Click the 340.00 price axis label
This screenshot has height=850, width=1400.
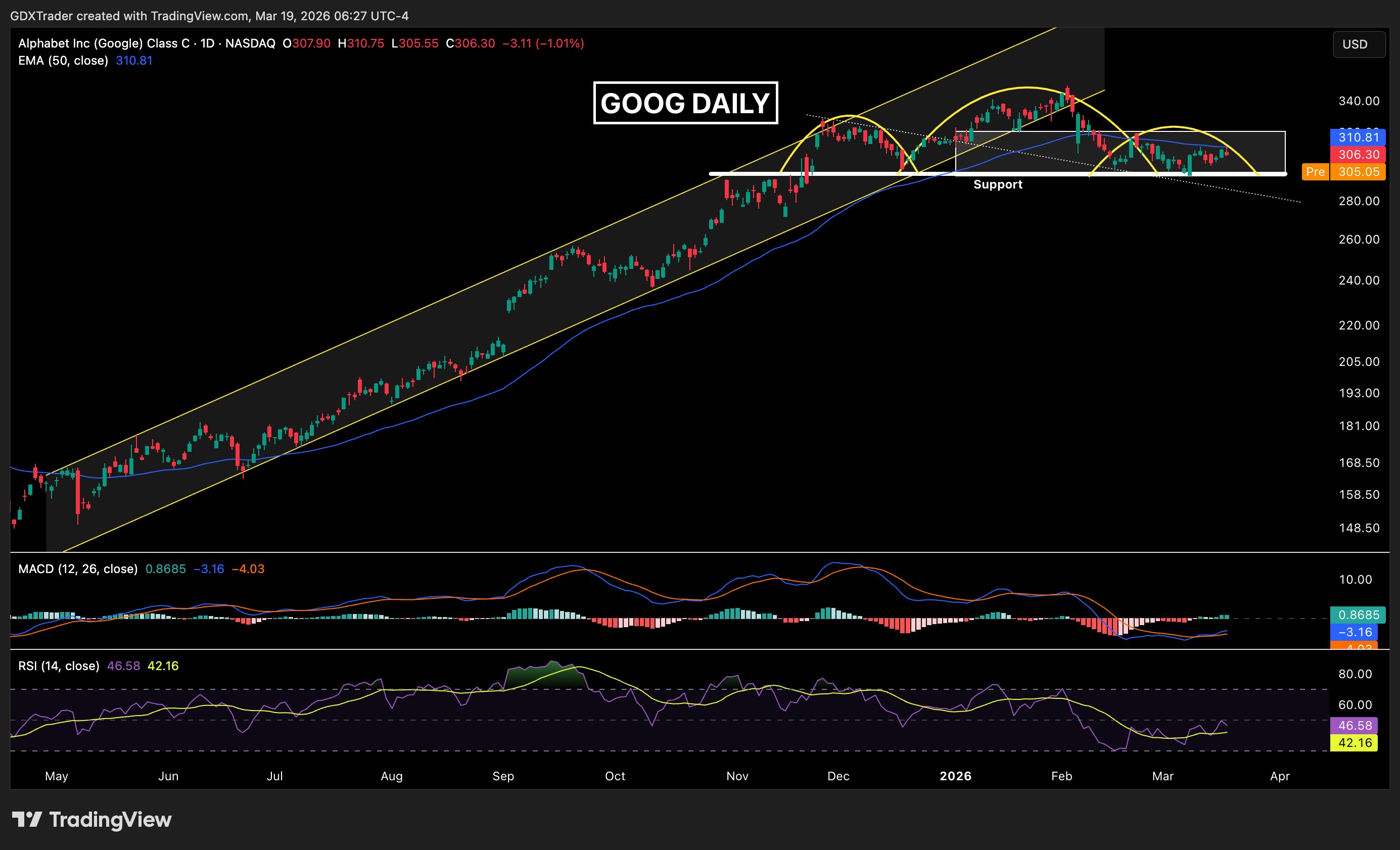point(1359,101)
